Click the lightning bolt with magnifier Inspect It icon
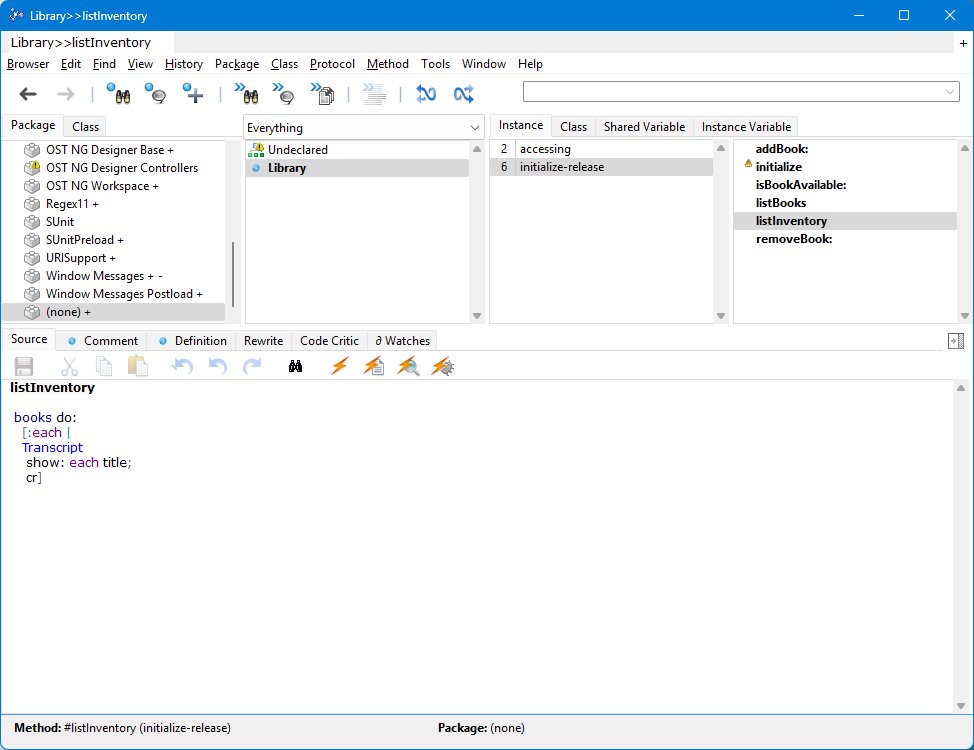Image resolution: width=974 pixels, height=750 pixels. tap(408, 367)
